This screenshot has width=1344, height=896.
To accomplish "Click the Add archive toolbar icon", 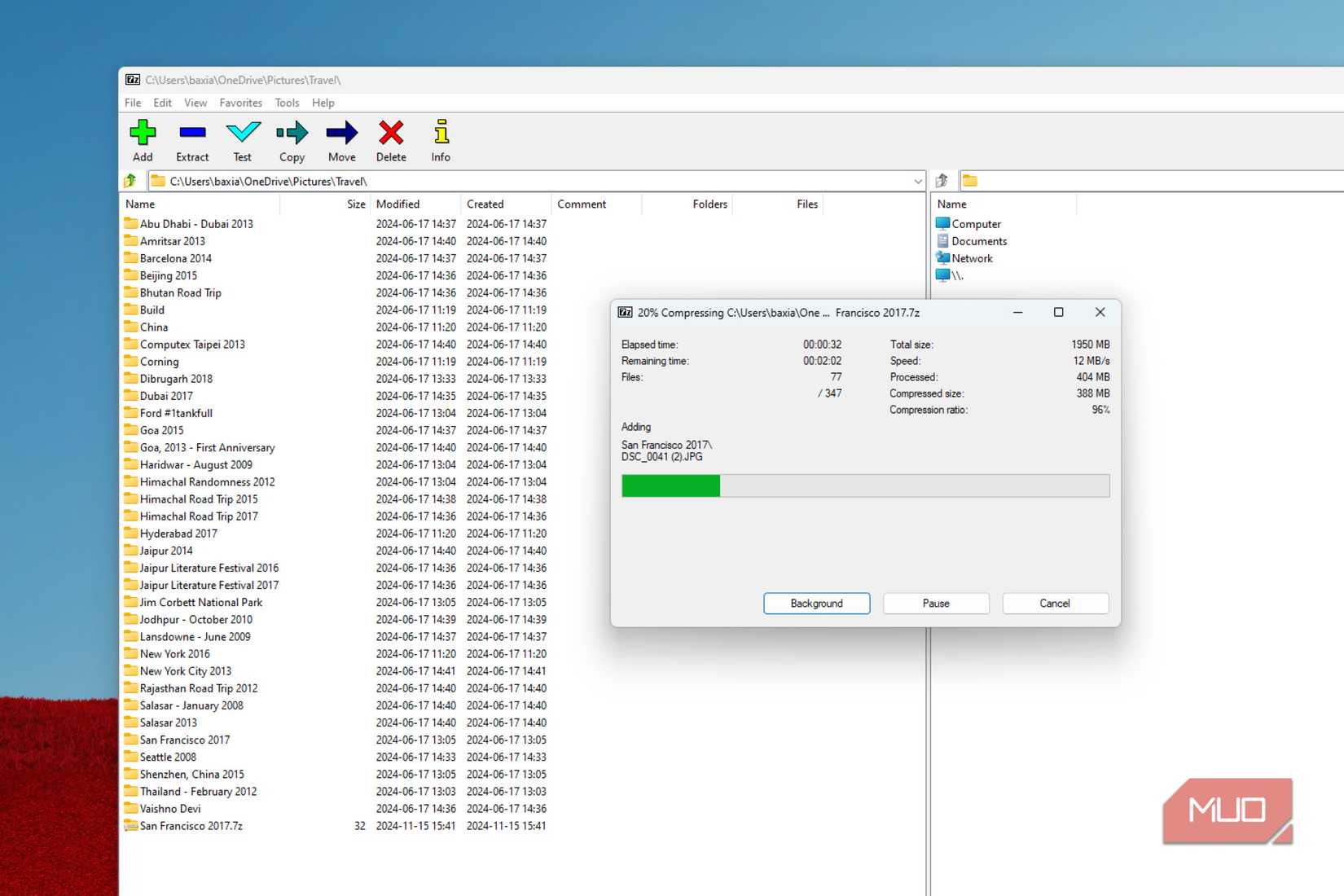I will point(143,138).
